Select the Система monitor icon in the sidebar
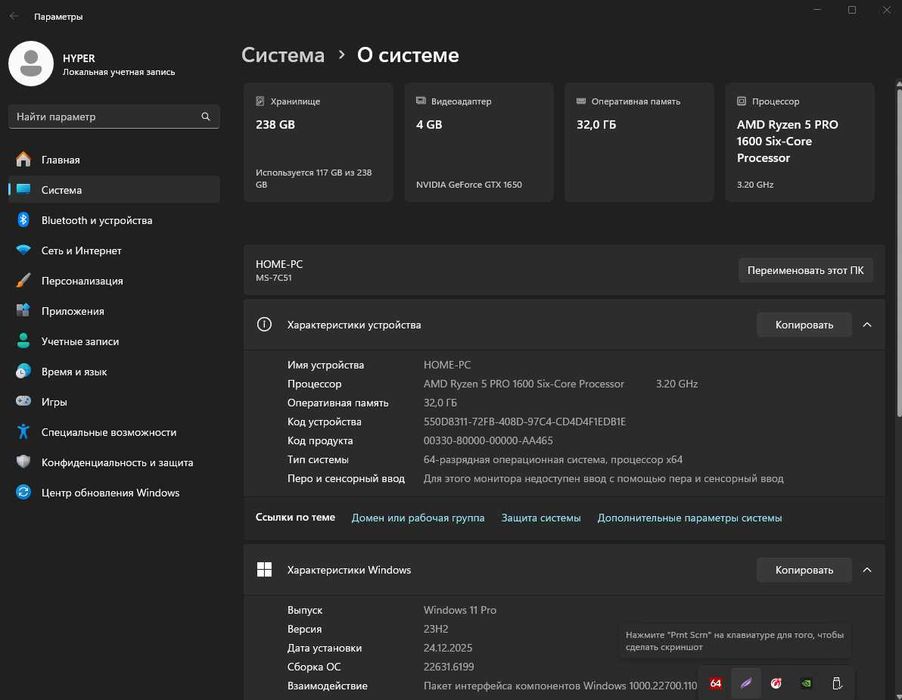This screenshot has width=902, height=700. [24, 189]
